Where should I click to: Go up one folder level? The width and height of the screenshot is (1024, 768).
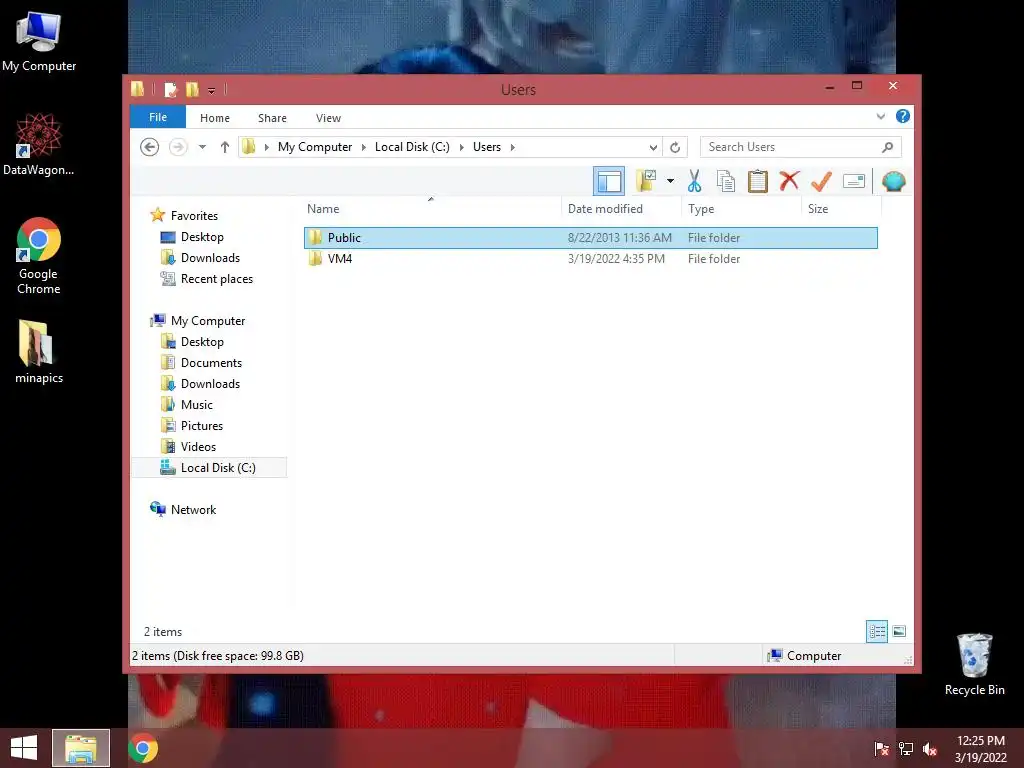point(225,147)
